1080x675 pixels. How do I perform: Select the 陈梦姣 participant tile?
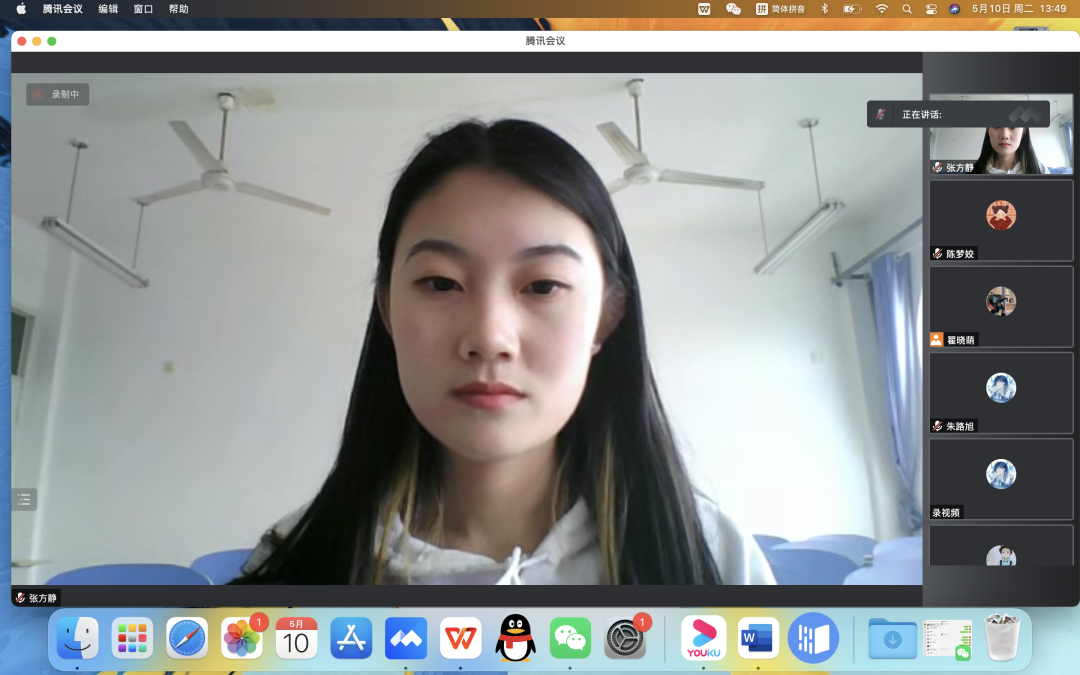click(1001, 220)
